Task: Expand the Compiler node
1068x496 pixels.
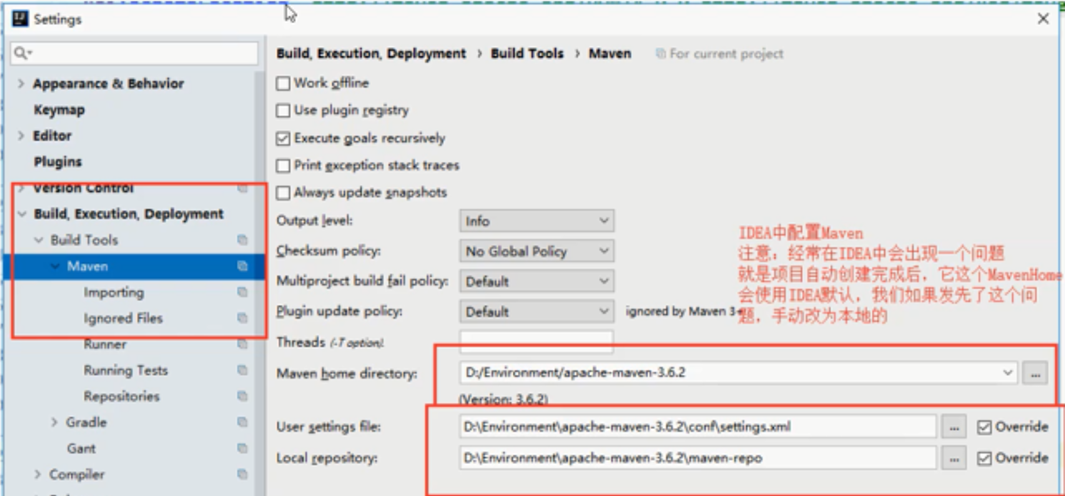Action: click(38, 474)
